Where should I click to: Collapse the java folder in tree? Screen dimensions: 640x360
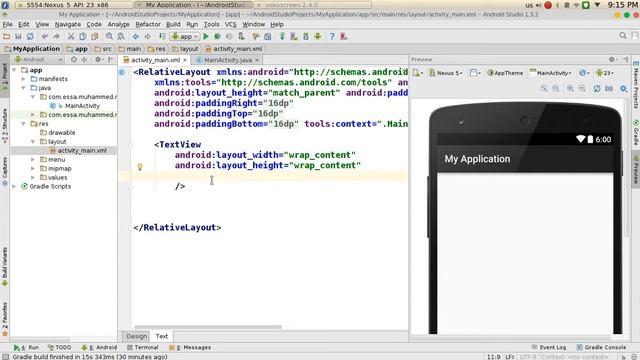[24, 88]
